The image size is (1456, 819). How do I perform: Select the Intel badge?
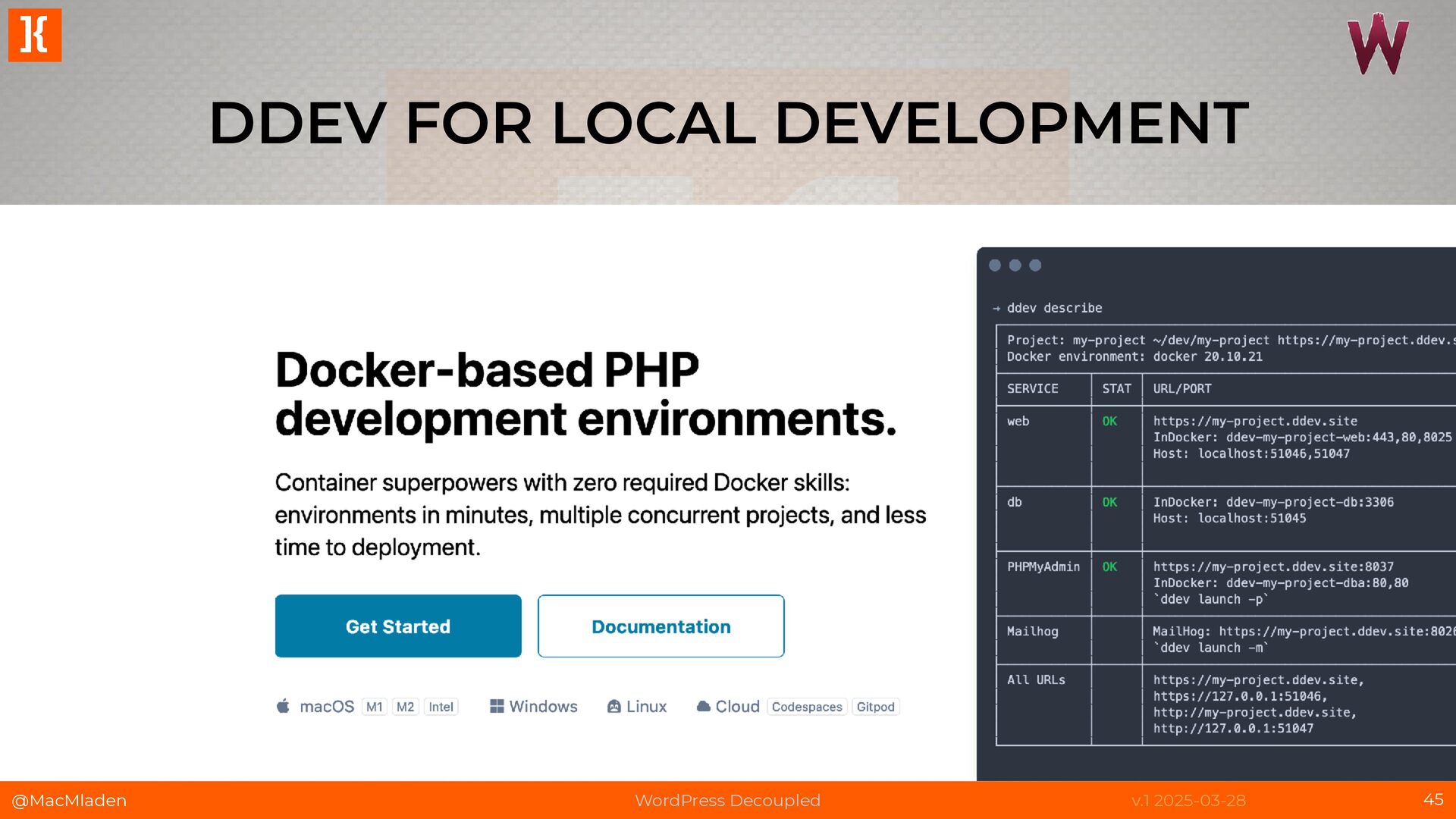pos(441,707)
